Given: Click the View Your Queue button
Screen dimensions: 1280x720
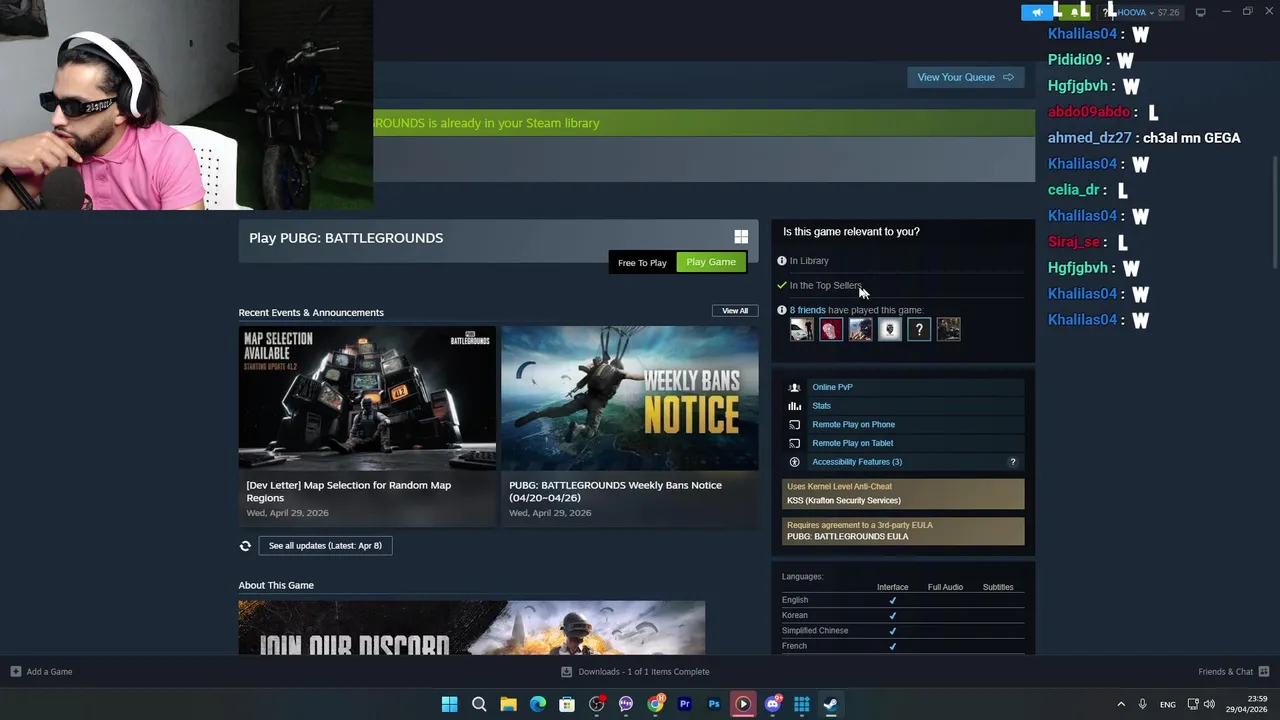Looking at the screenshot, I should 965,77.
